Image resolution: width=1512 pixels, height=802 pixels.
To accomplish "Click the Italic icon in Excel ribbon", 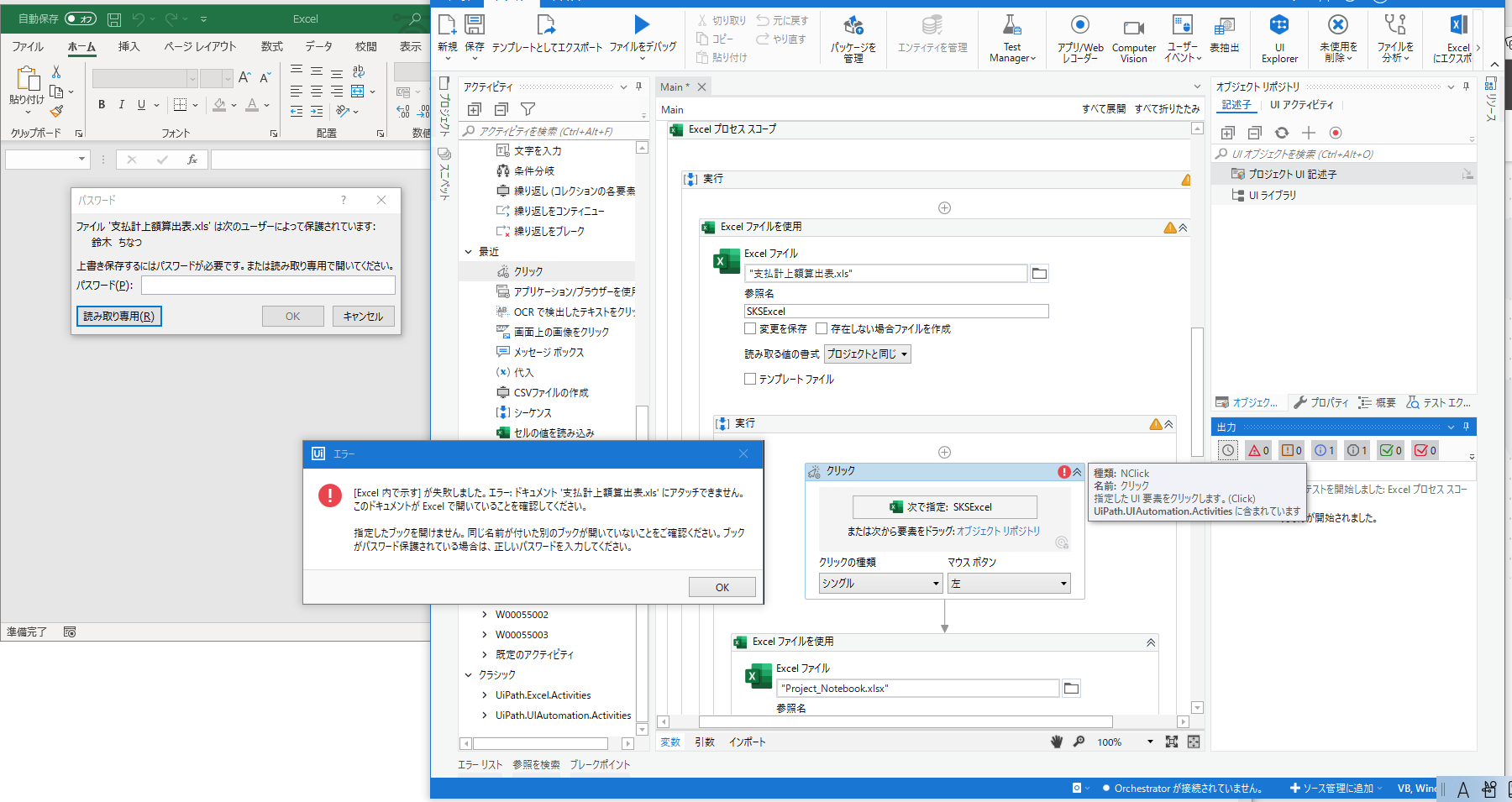I will coord(121,105).
